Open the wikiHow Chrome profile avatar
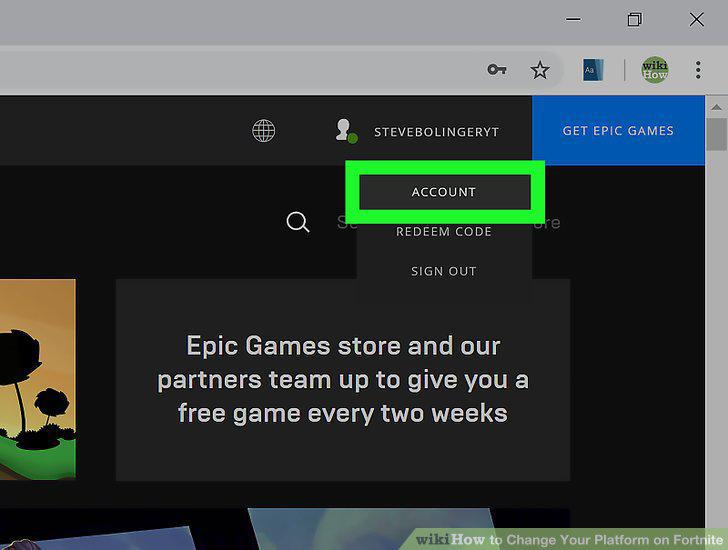Viewport: 728px width, 550px height. pyautogui.click(x=655, y=70)
